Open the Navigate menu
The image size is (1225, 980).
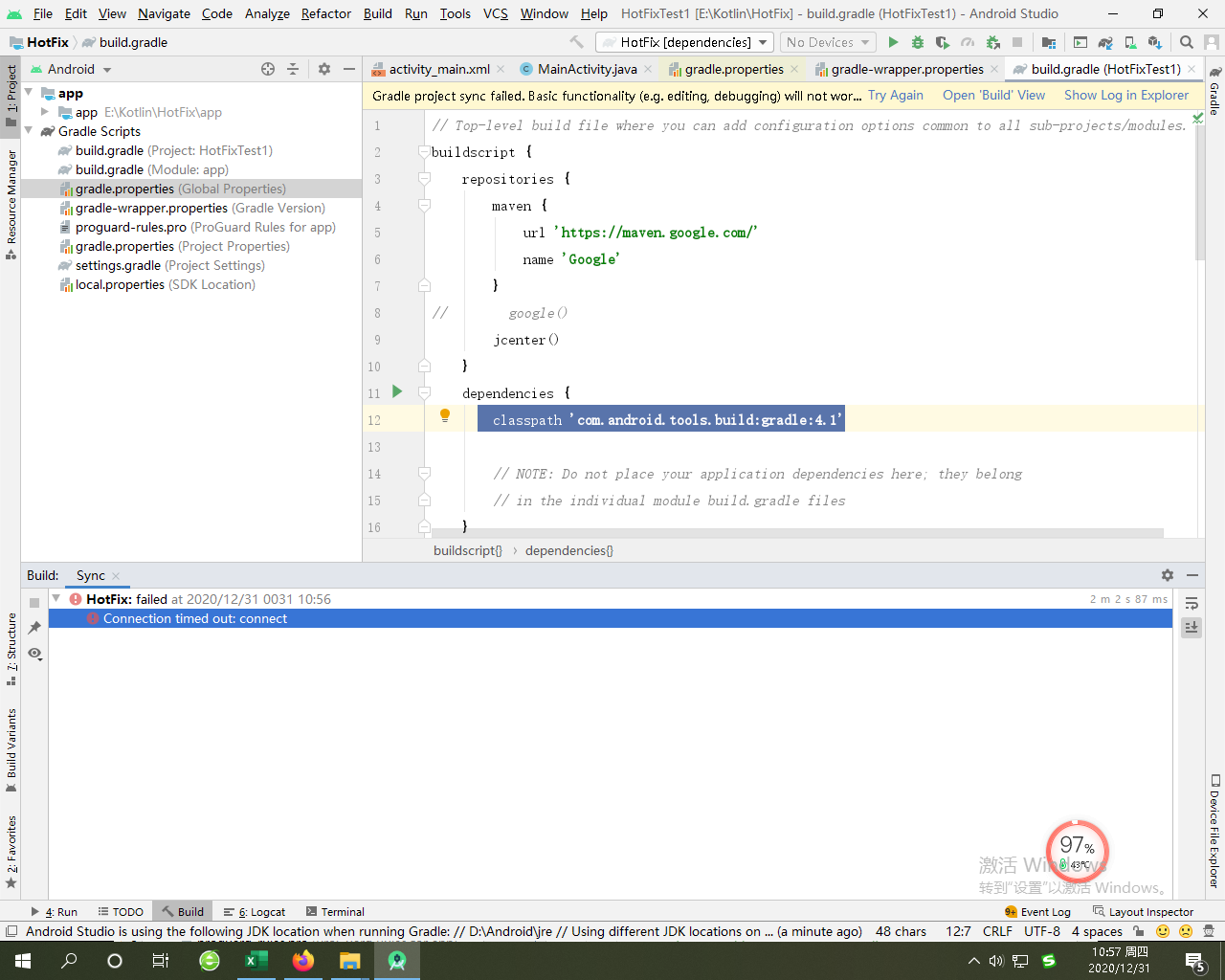click(x=164, y=13)
